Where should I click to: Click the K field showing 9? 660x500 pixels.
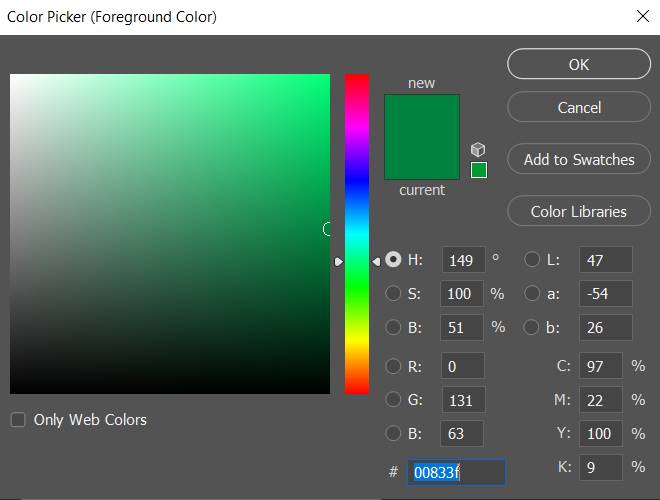coord(601,467)
